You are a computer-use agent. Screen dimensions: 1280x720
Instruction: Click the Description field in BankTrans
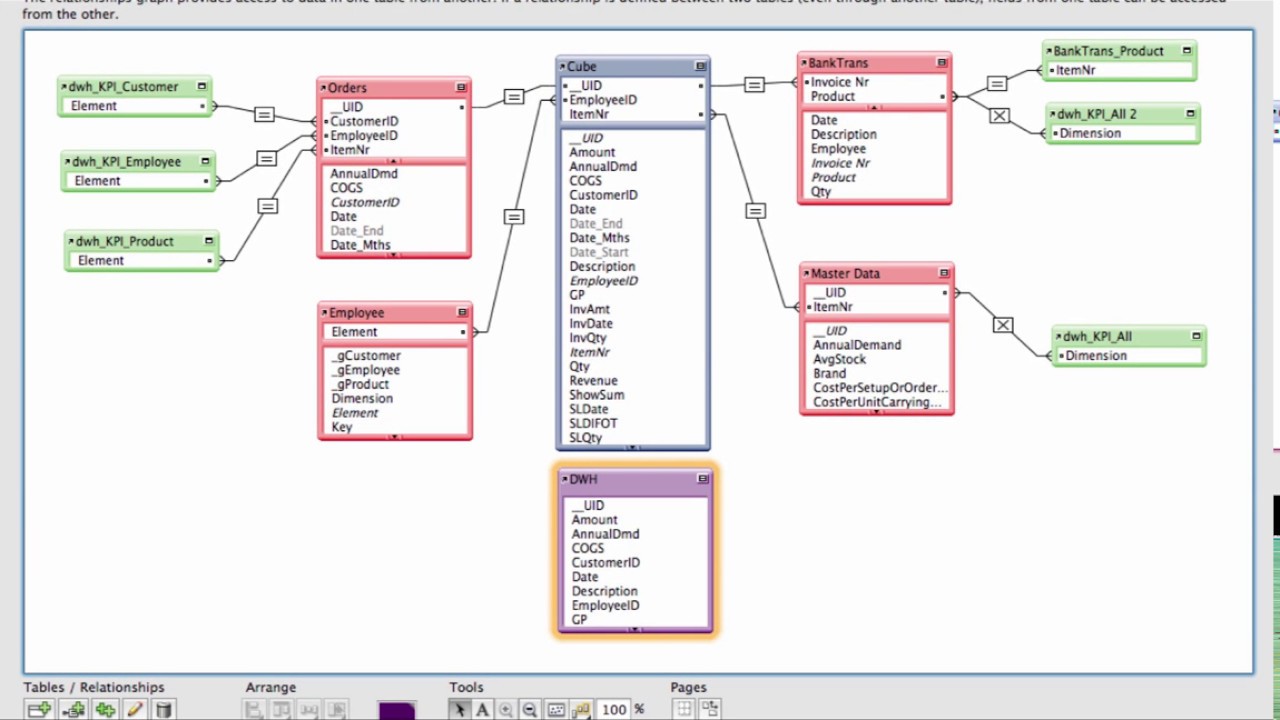[843, 135]
